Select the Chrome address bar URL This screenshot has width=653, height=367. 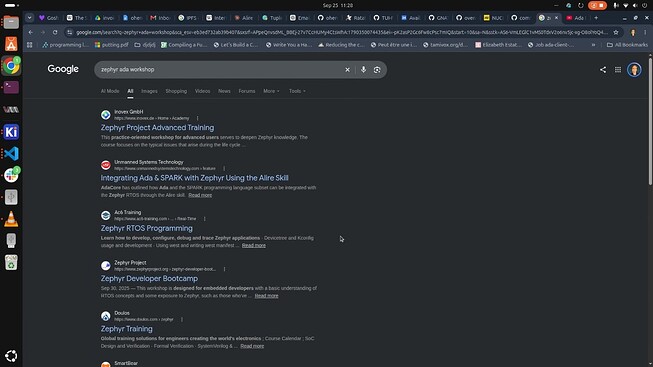point(341,32)
